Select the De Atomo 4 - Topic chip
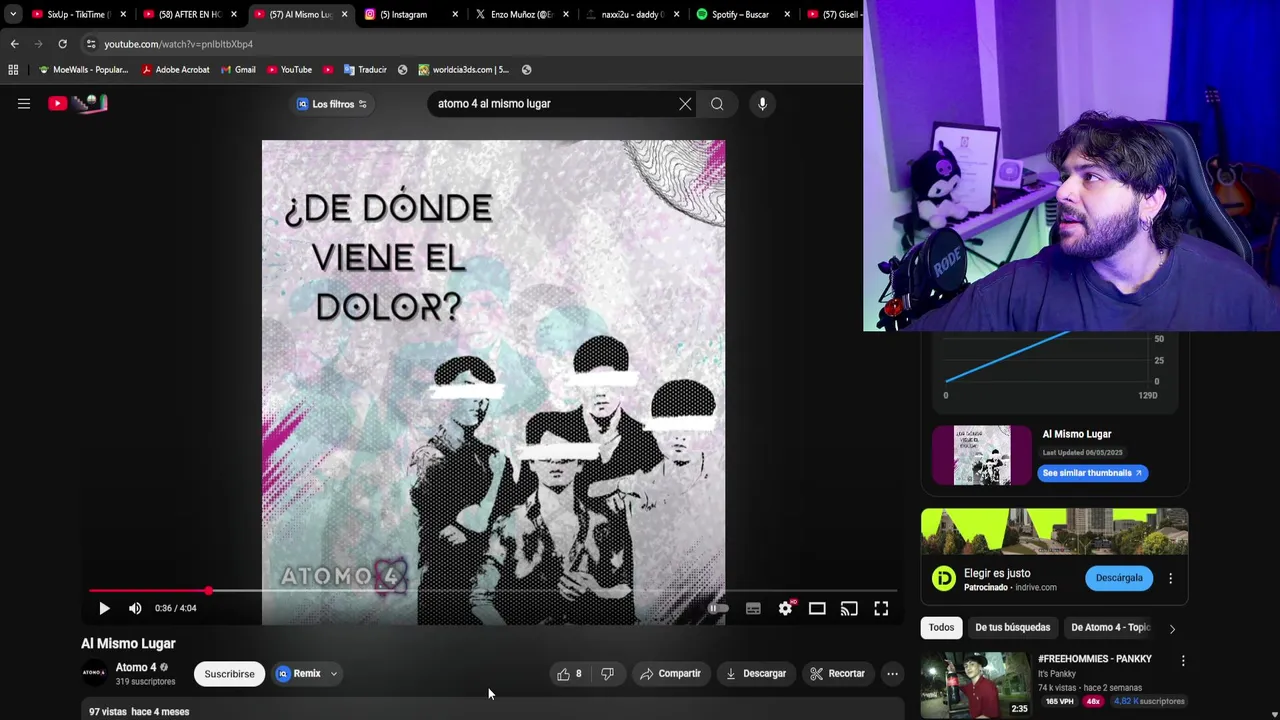This screenshot has height=720, width=1280. coord(1110,628)
